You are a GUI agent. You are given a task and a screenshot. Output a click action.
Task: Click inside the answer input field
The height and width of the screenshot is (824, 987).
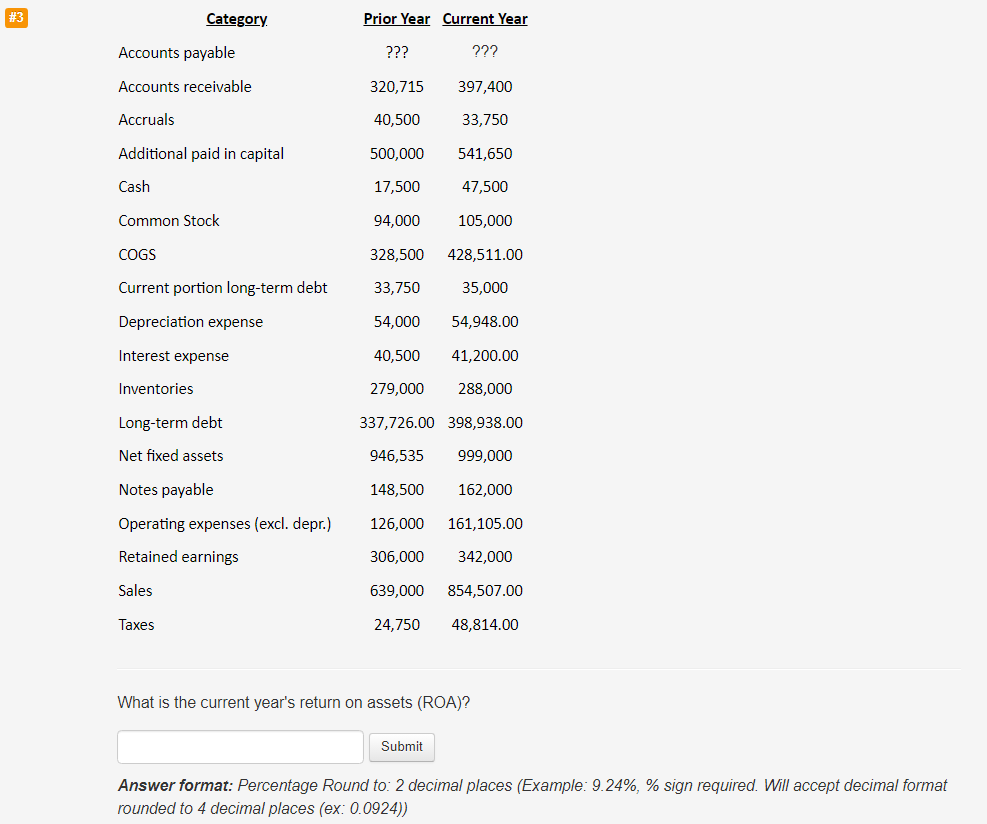point(240,746)
